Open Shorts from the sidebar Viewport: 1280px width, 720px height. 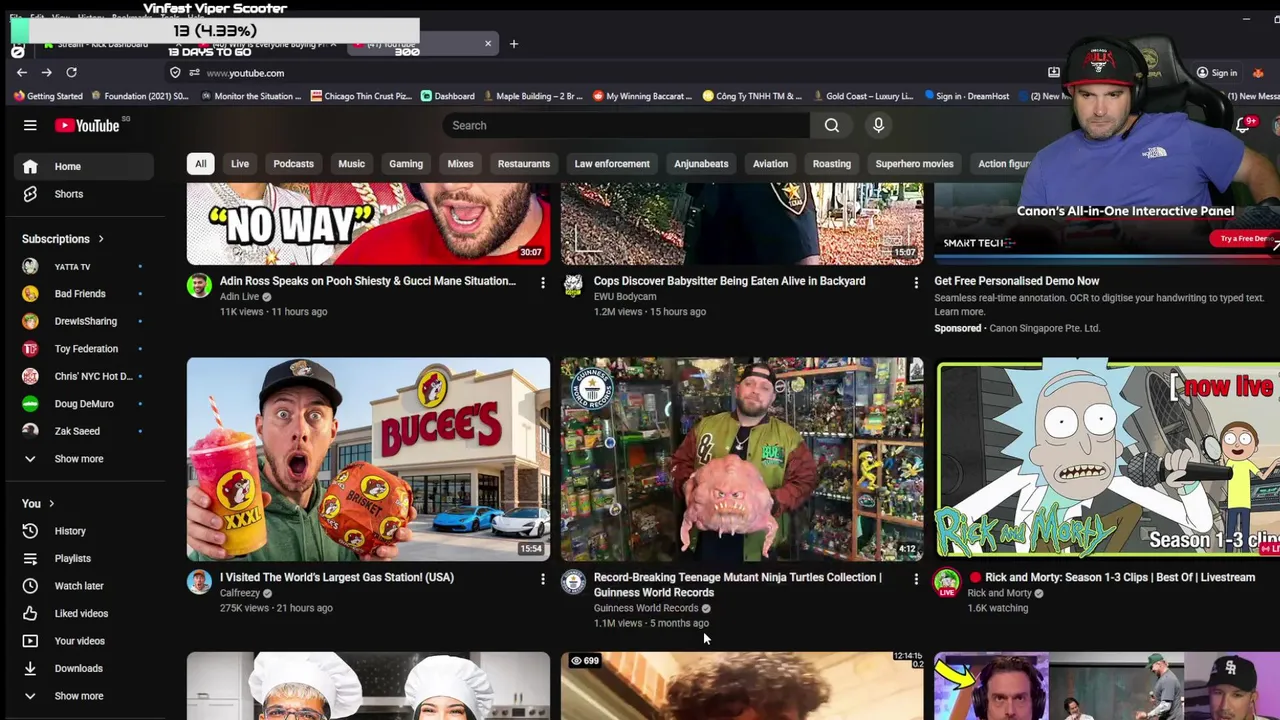[84, 194]
